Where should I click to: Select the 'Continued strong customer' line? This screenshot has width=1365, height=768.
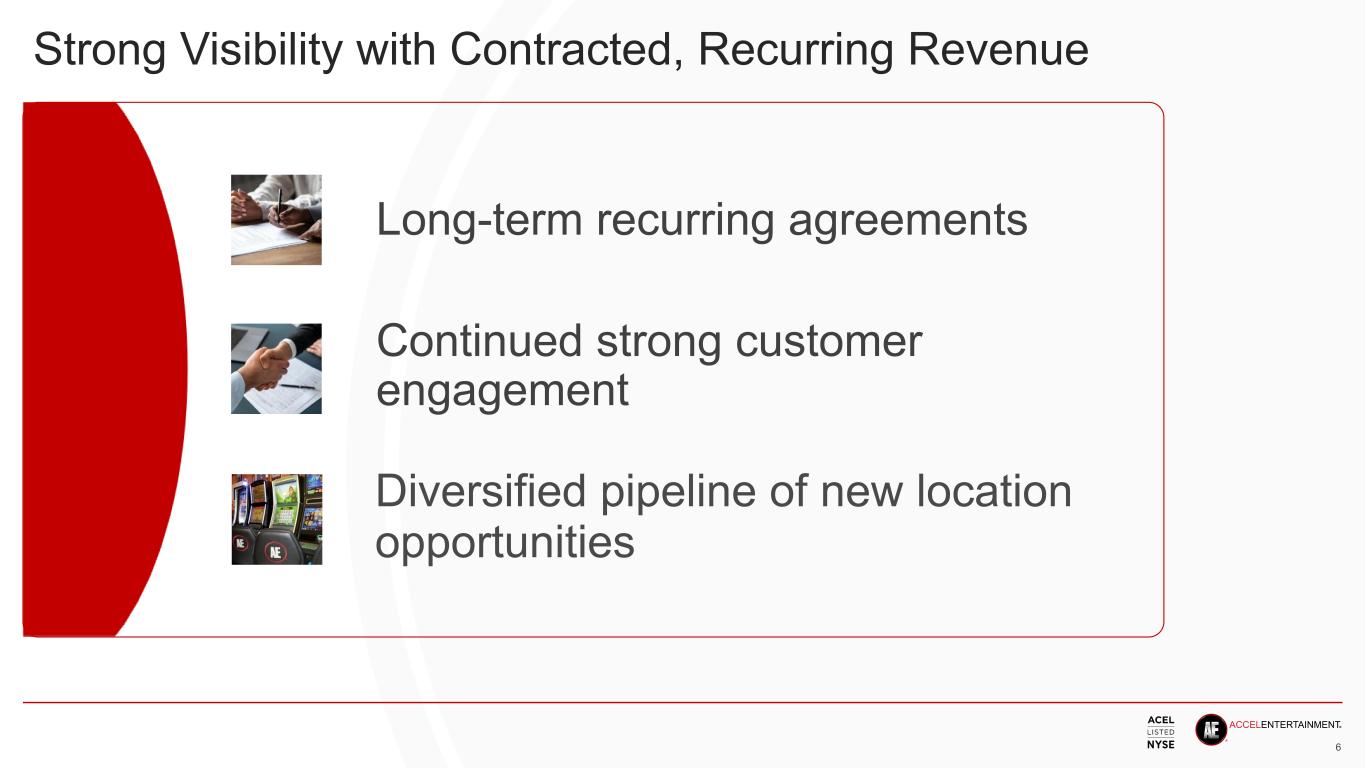649,342
